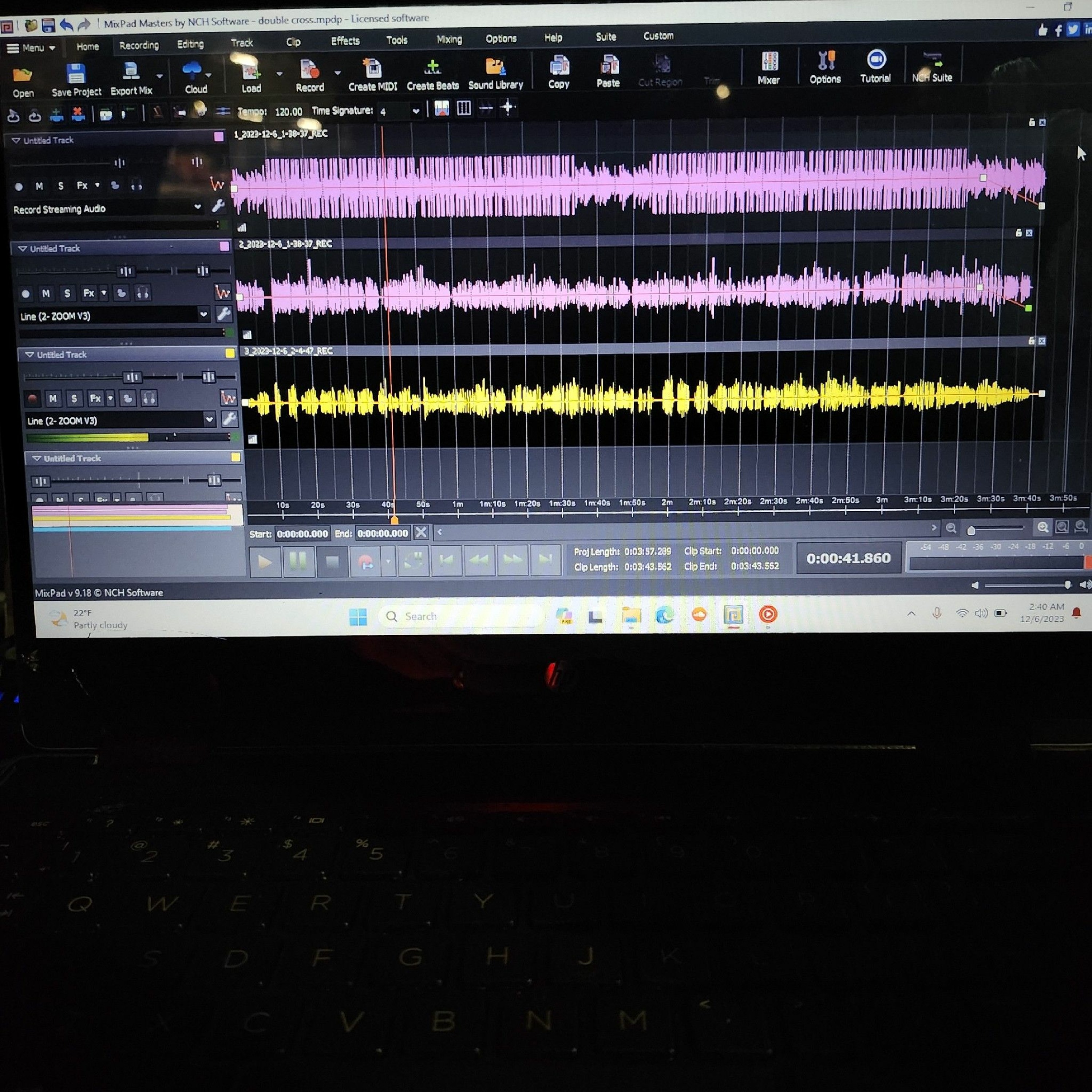Click the Tempo 120.00 field

tap(288, 112)
